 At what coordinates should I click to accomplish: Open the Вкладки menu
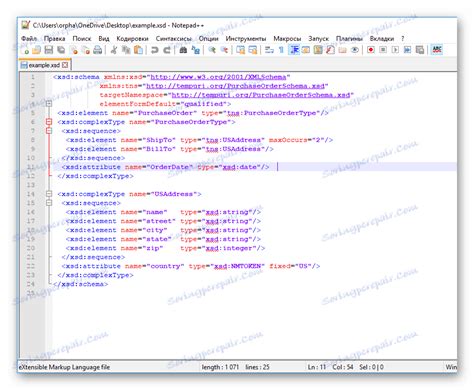pyautogui.click(x=382, y=39)
